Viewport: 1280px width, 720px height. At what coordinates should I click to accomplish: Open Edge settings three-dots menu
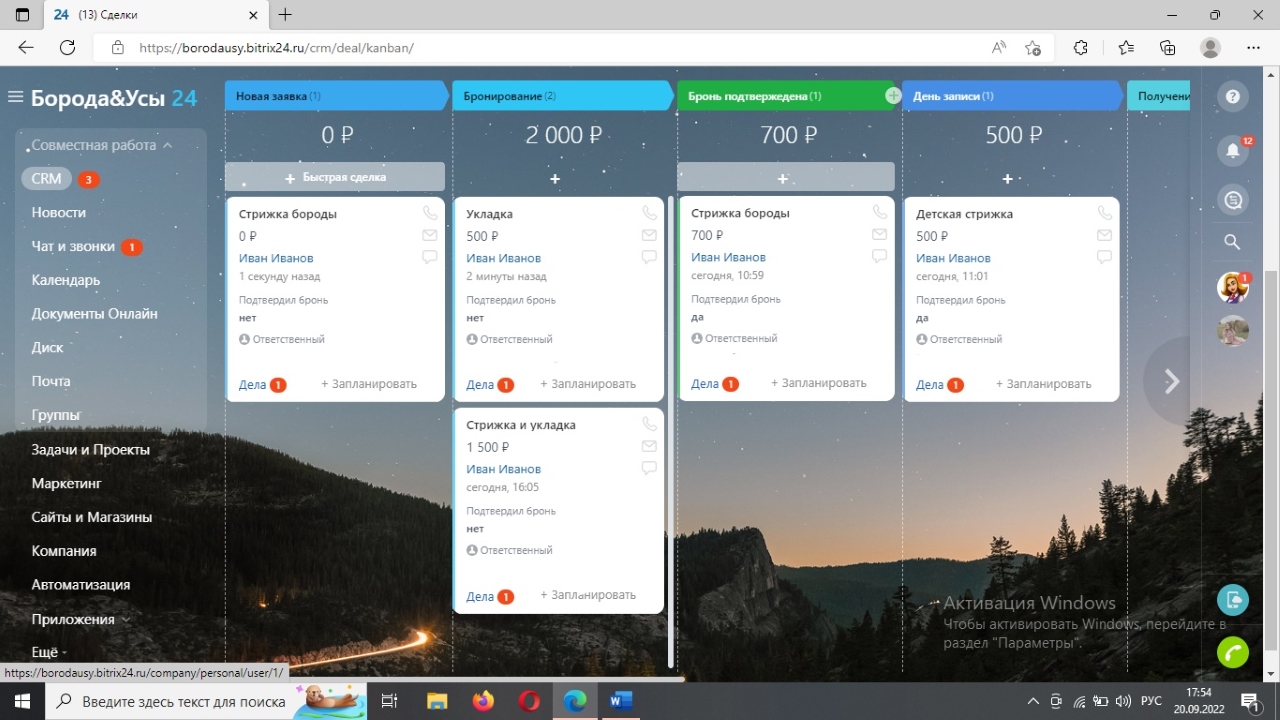pos(1254,47)
